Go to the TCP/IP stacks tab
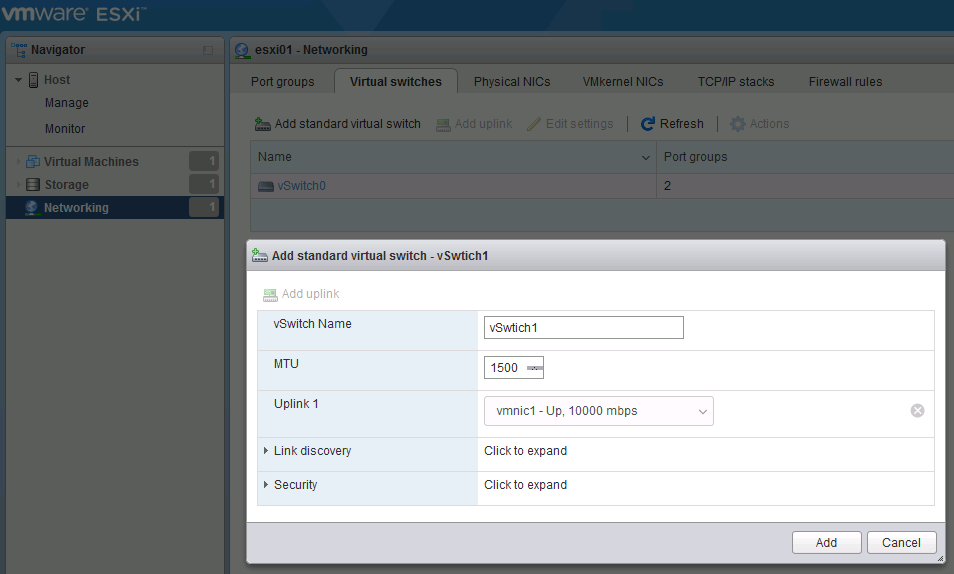This screenshot has height=574, width=954. coord(736,82)
